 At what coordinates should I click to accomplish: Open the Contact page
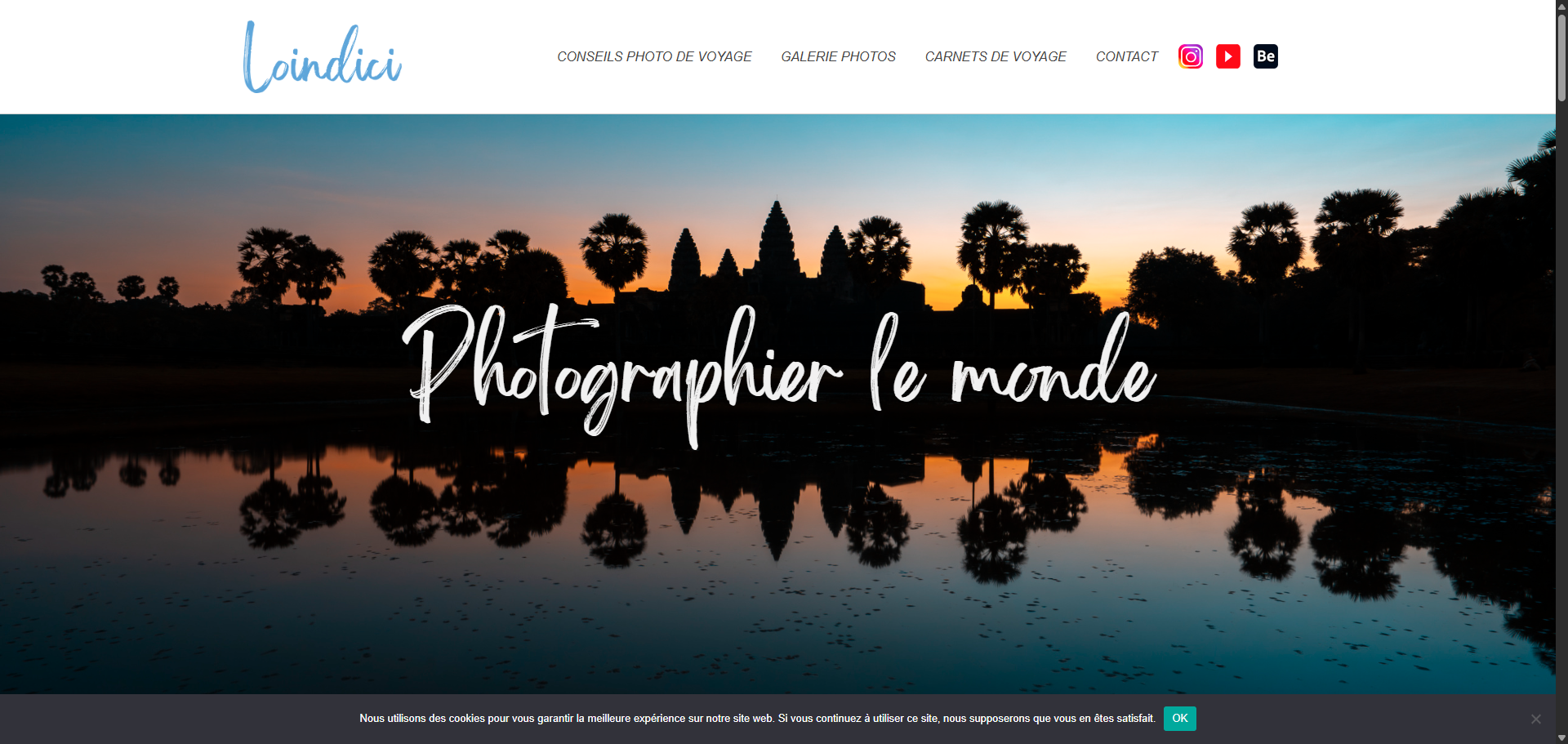(x=1126, y=56)
